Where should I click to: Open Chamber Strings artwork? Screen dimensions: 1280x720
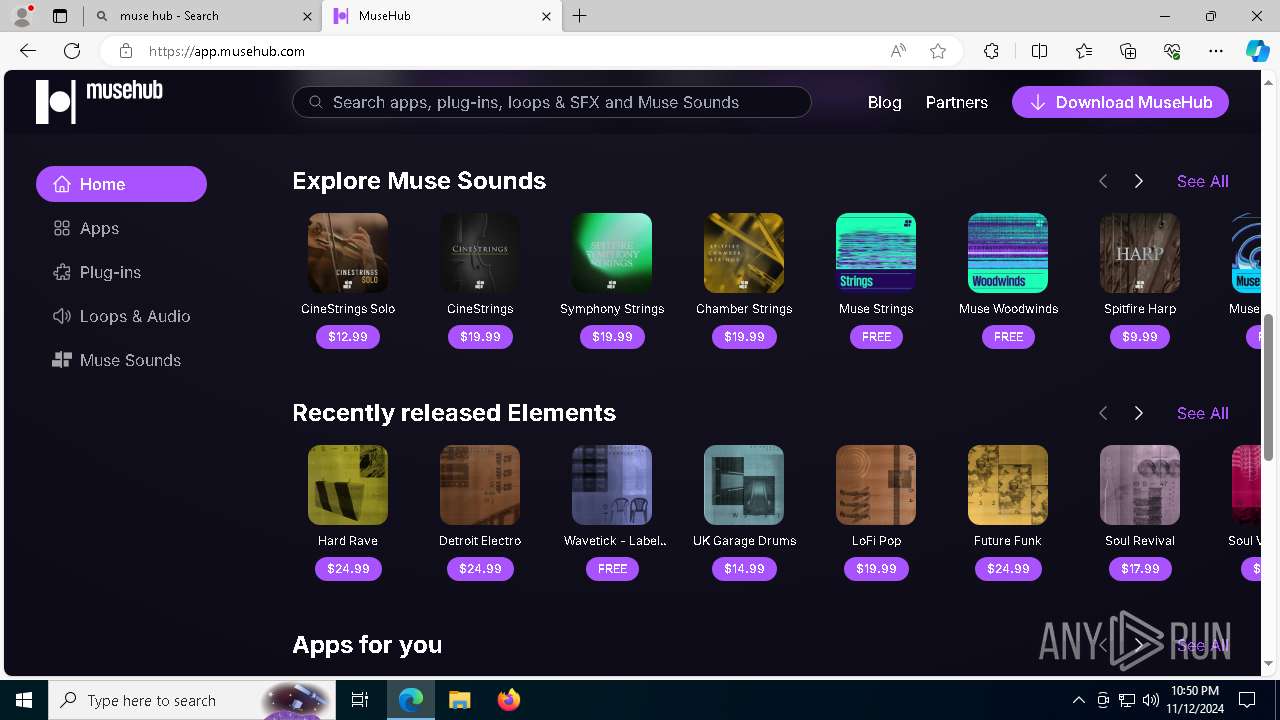click(744, 253)
